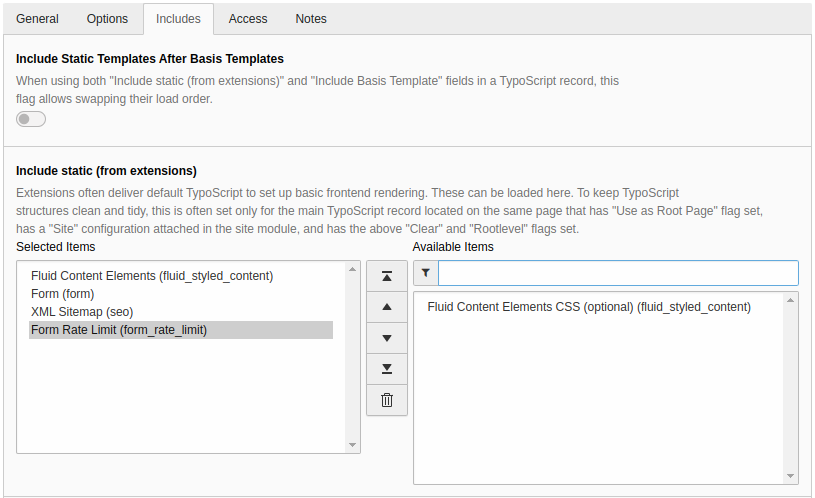Open the General tab

pos(37,19)
